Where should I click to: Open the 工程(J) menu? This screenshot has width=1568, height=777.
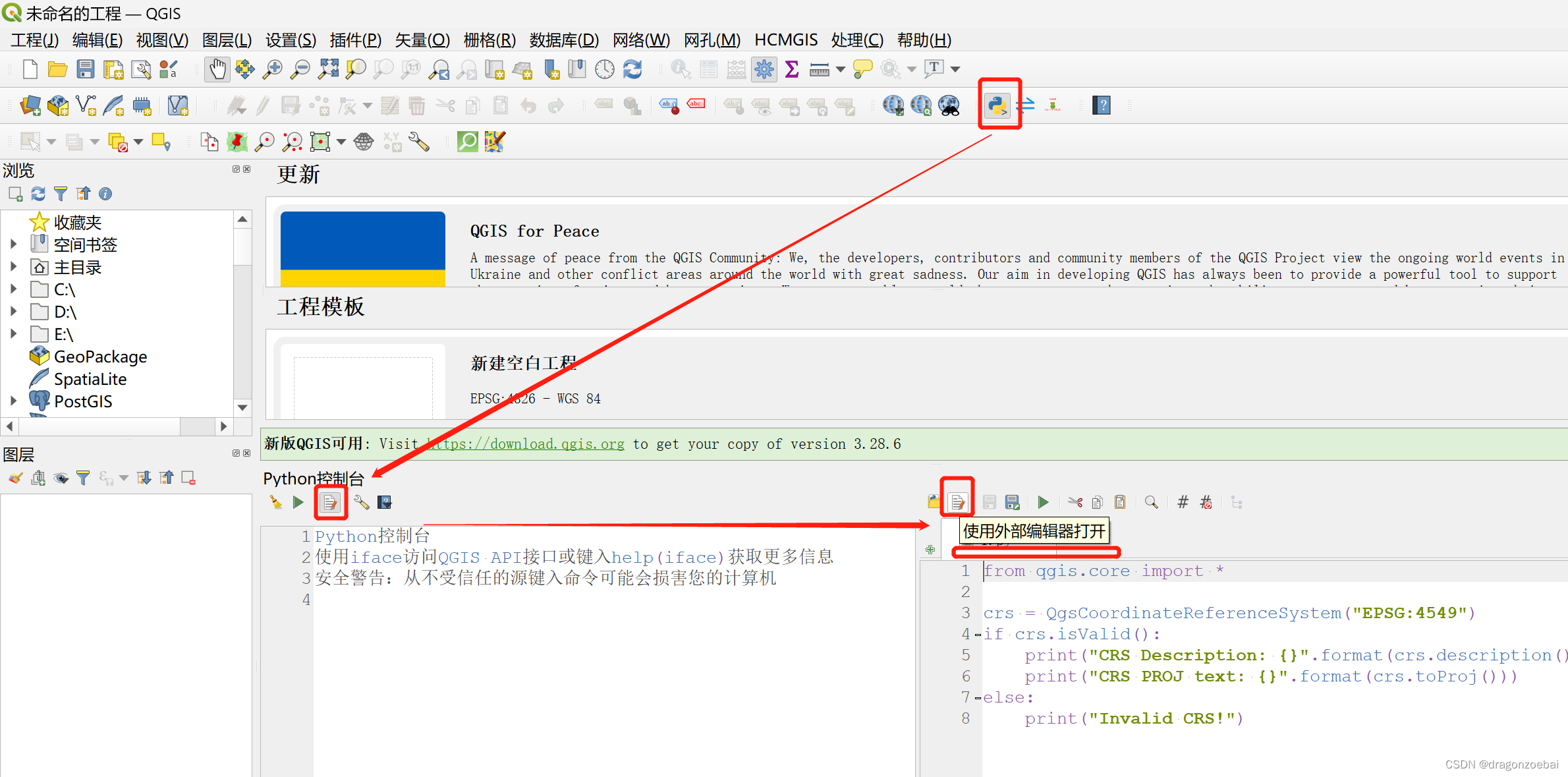35,40
